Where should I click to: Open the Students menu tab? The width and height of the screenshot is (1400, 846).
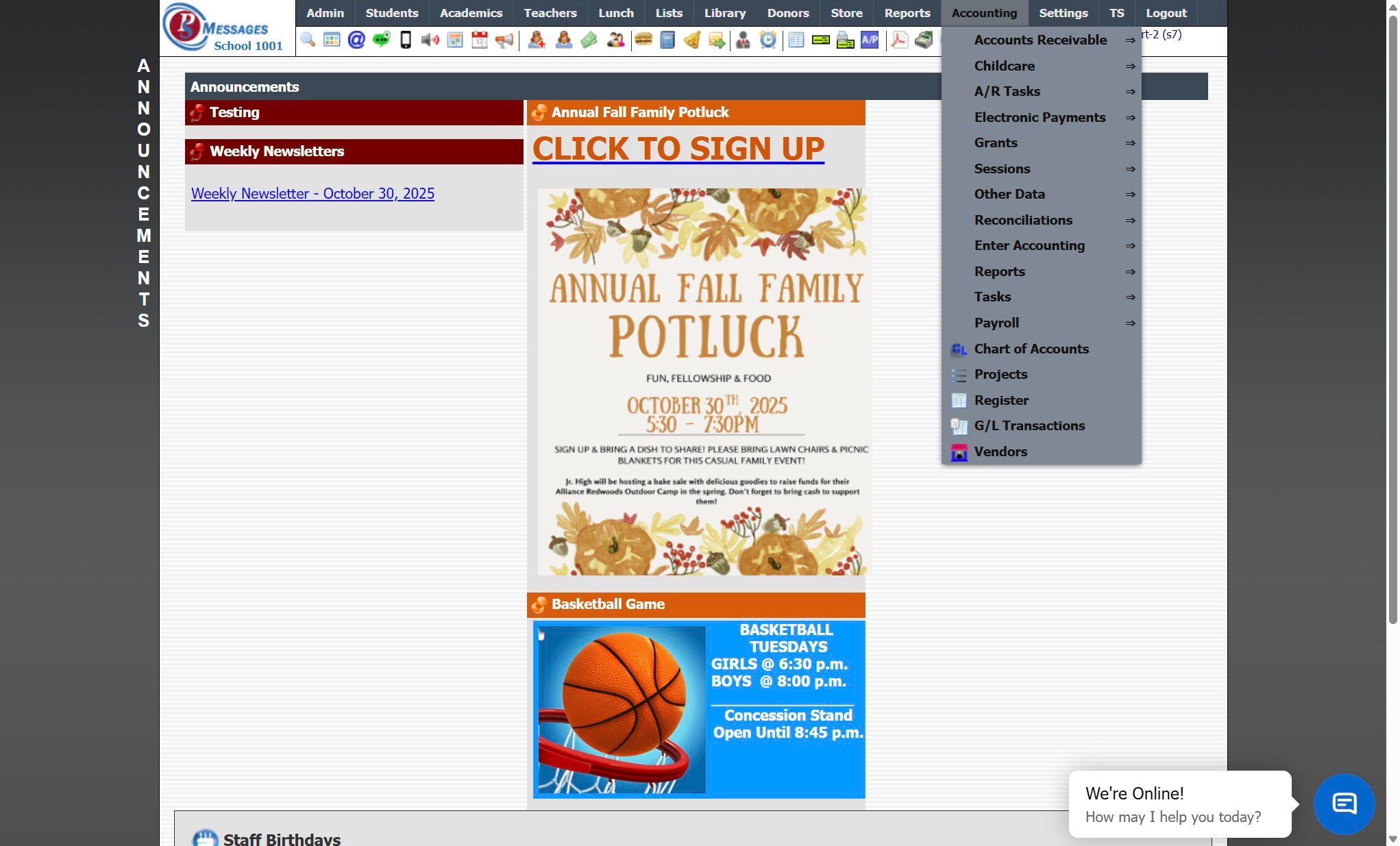pos(391,13)
